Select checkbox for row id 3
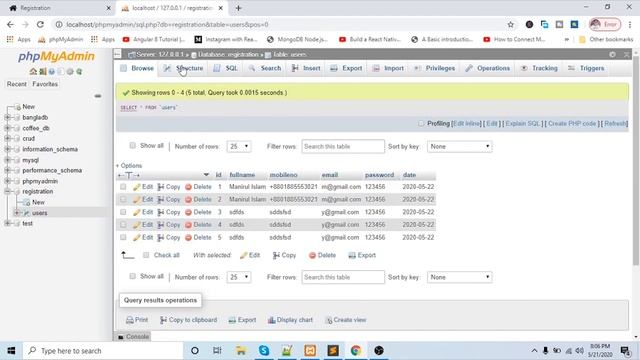The image size is (640, 360). 123,212
